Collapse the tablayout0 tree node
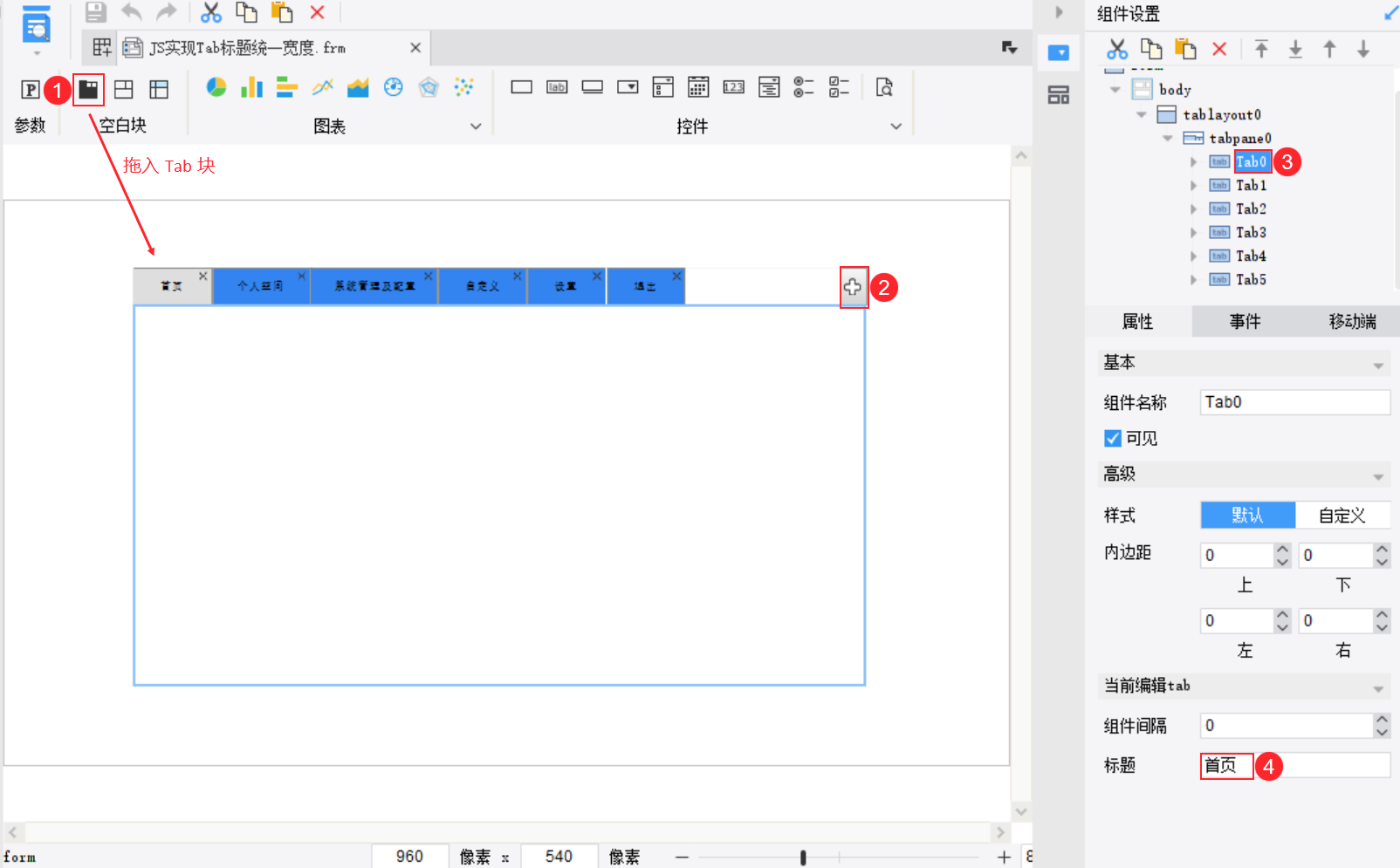 click(x=1141, y=114)
